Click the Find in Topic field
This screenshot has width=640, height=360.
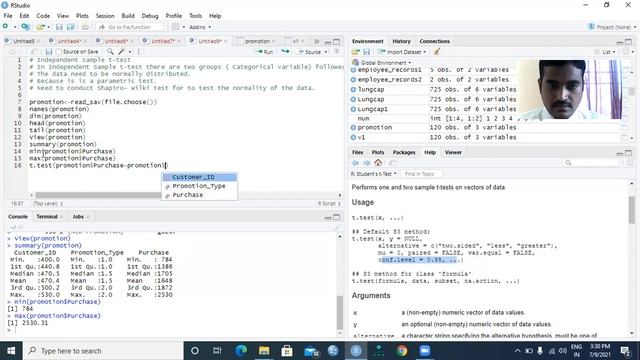[x=420, y=174]
